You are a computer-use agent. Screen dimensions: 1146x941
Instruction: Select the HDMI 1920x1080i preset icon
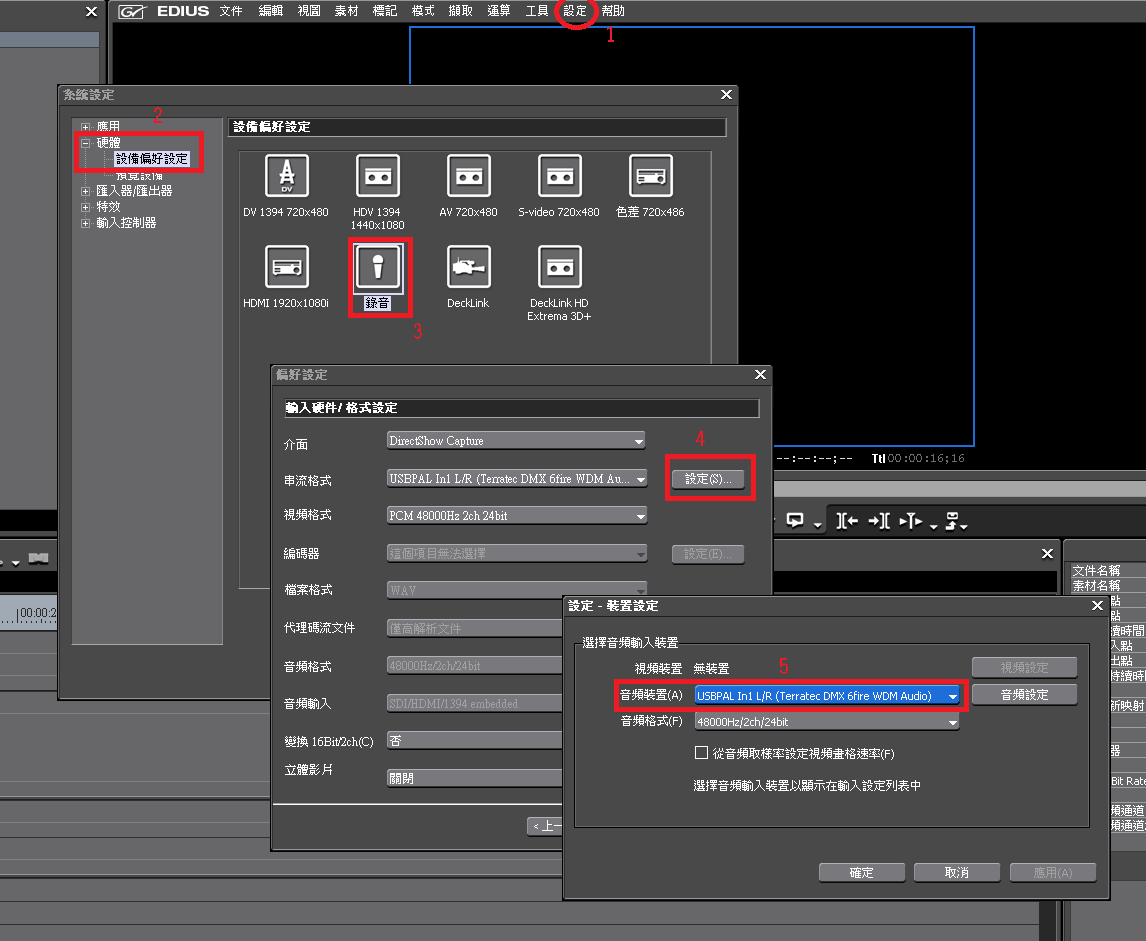pyautogui.click(x=286, y=268)
